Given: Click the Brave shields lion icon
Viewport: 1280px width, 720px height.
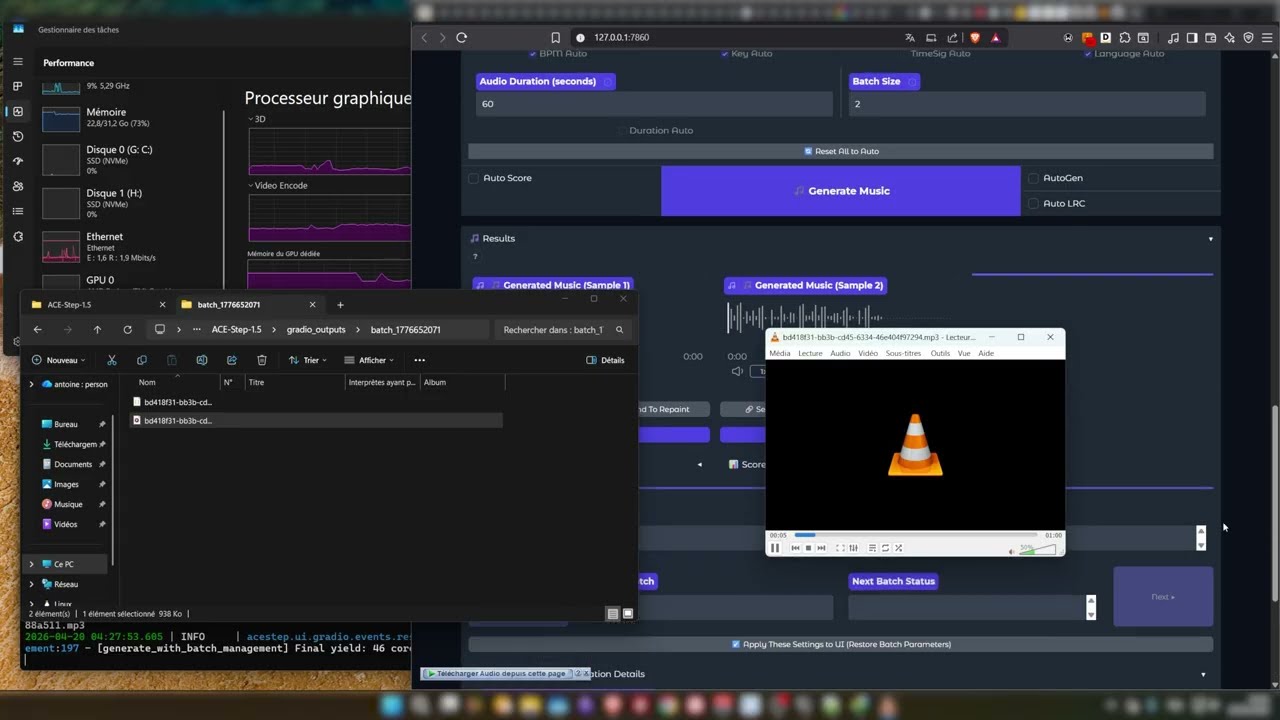Looking at the screenshot, I should click(x=976, y=37).
